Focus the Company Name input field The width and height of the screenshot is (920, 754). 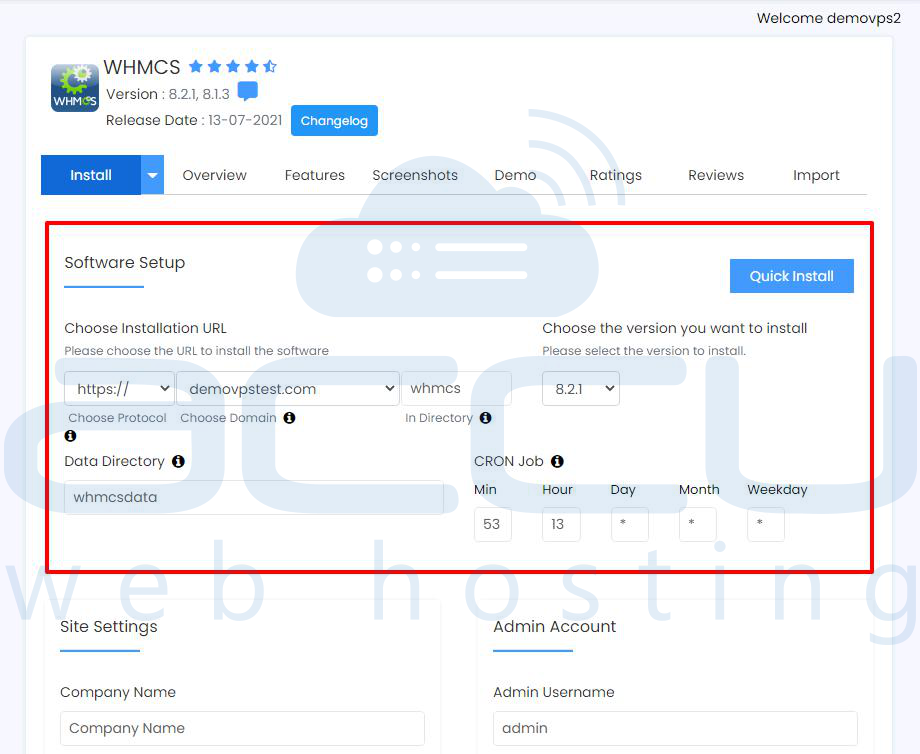tap(242, 728)
